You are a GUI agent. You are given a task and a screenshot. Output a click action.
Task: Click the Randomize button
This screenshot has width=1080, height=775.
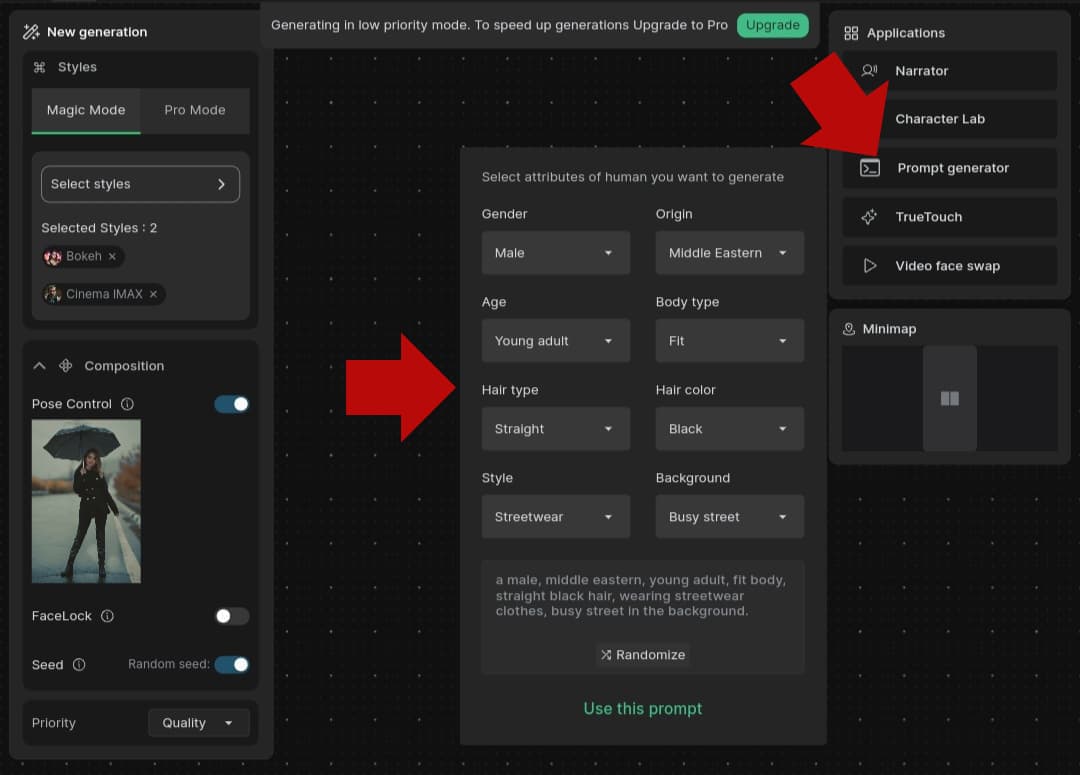[643, 654]
